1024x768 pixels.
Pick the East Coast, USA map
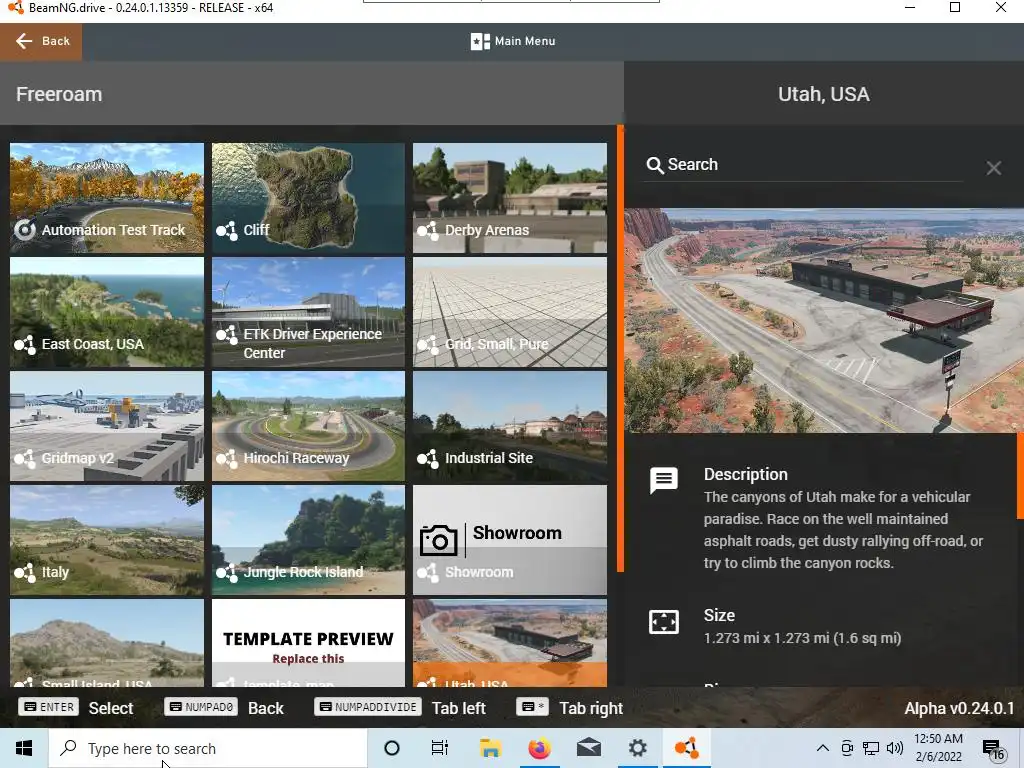coord(106,312)
